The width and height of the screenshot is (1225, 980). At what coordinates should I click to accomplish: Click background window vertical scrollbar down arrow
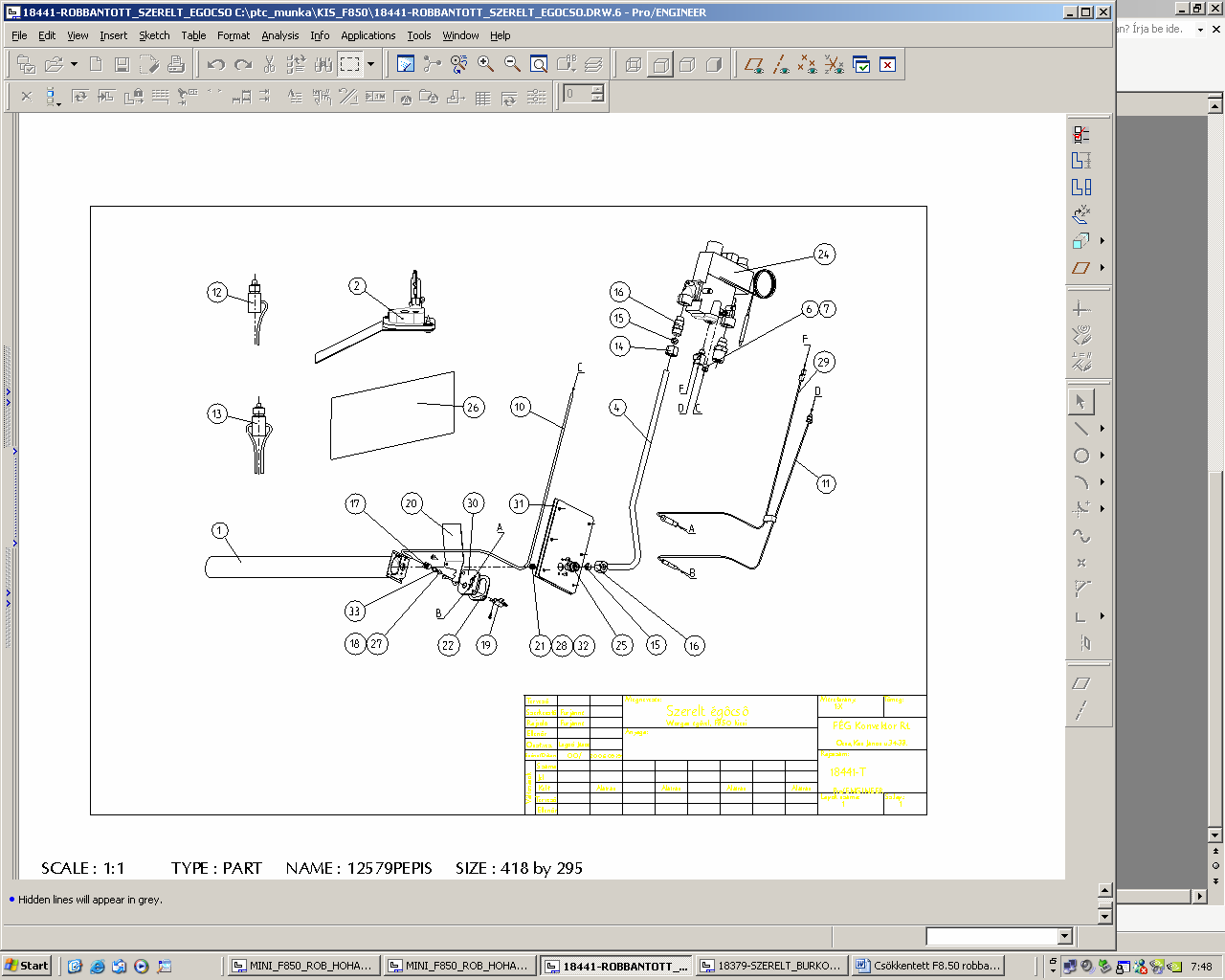1215,835
